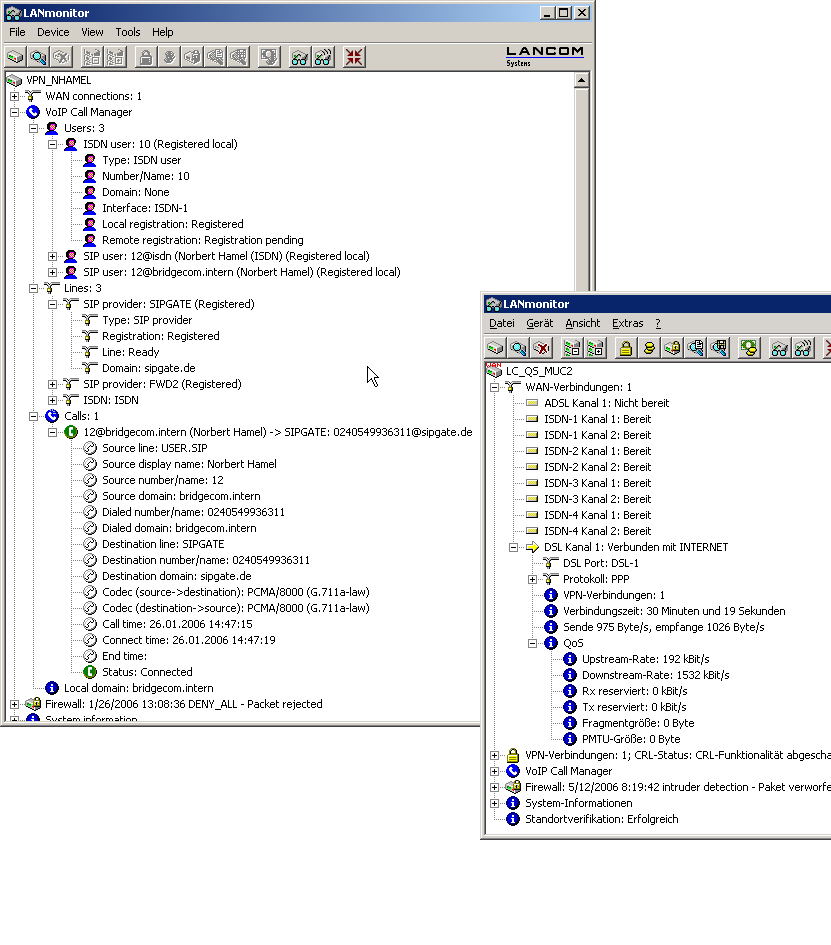Click first glasses icon in VPN_NHAMEL toolbar
The height and width of the screenshot is (945, 831).
click(x=300, y=57)
